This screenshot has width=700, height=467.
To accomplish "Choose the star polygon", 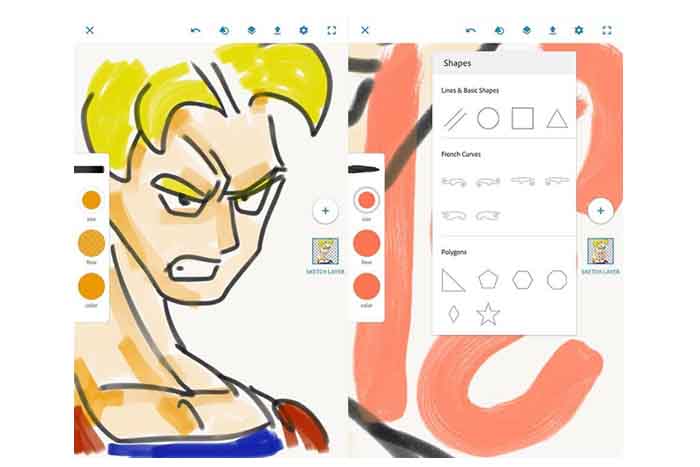I will click(x=488, y=314).
